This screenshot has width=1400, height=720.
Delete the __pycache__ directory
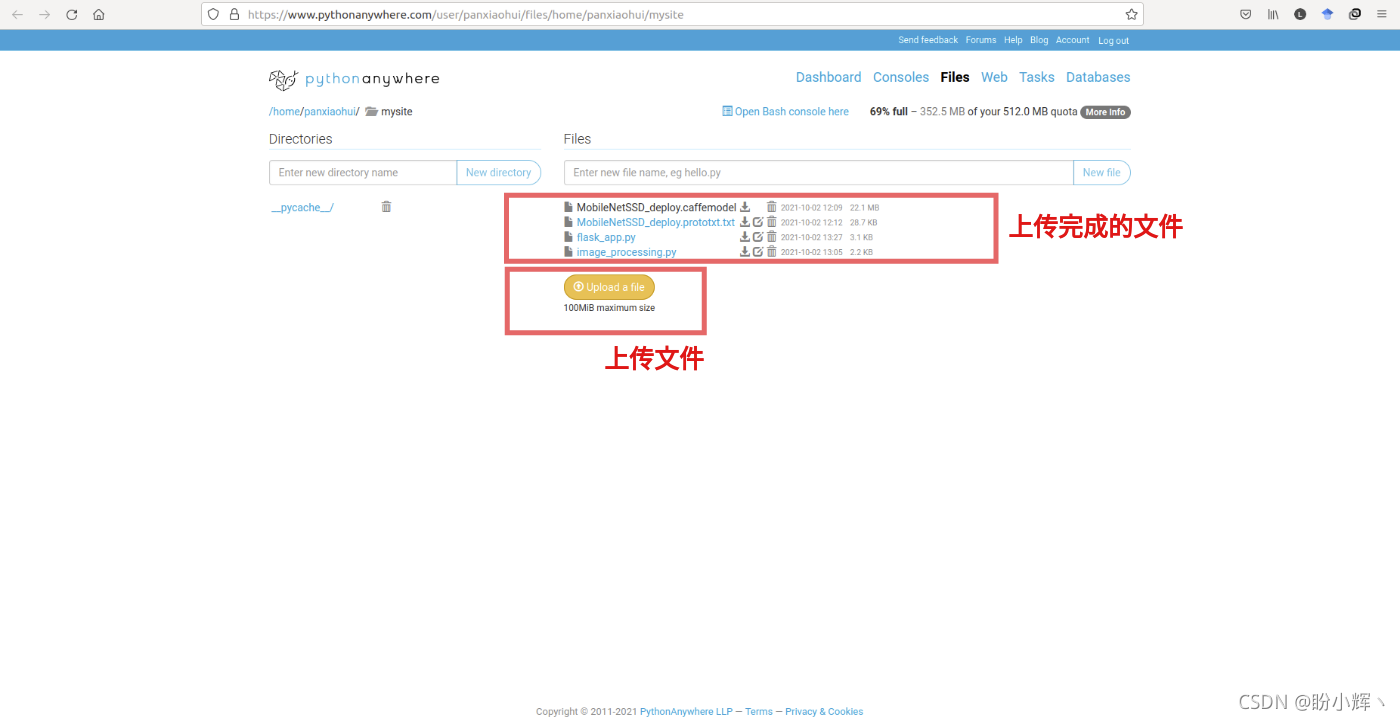(386, 207)
